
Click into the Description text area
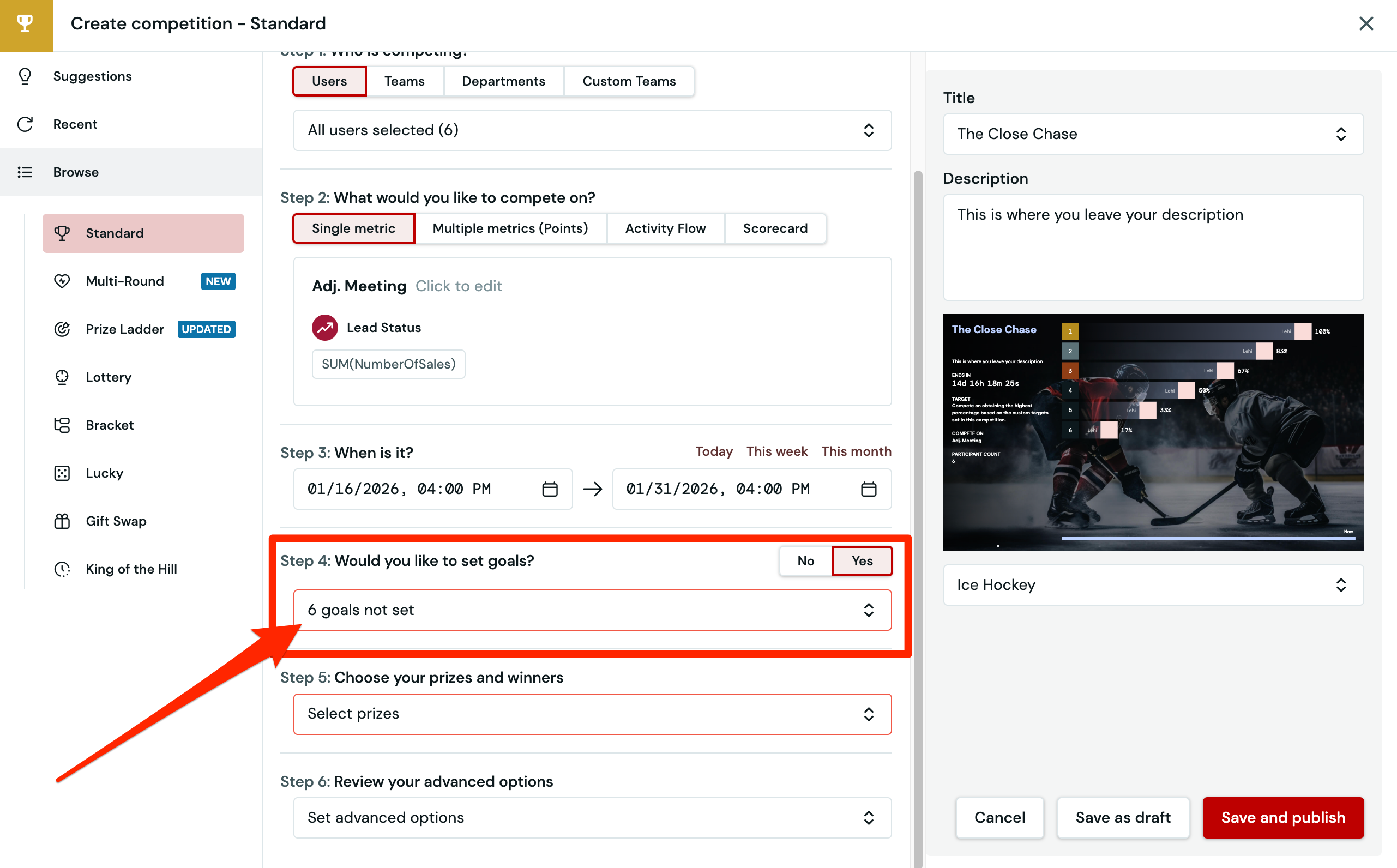click(1153, 247)
